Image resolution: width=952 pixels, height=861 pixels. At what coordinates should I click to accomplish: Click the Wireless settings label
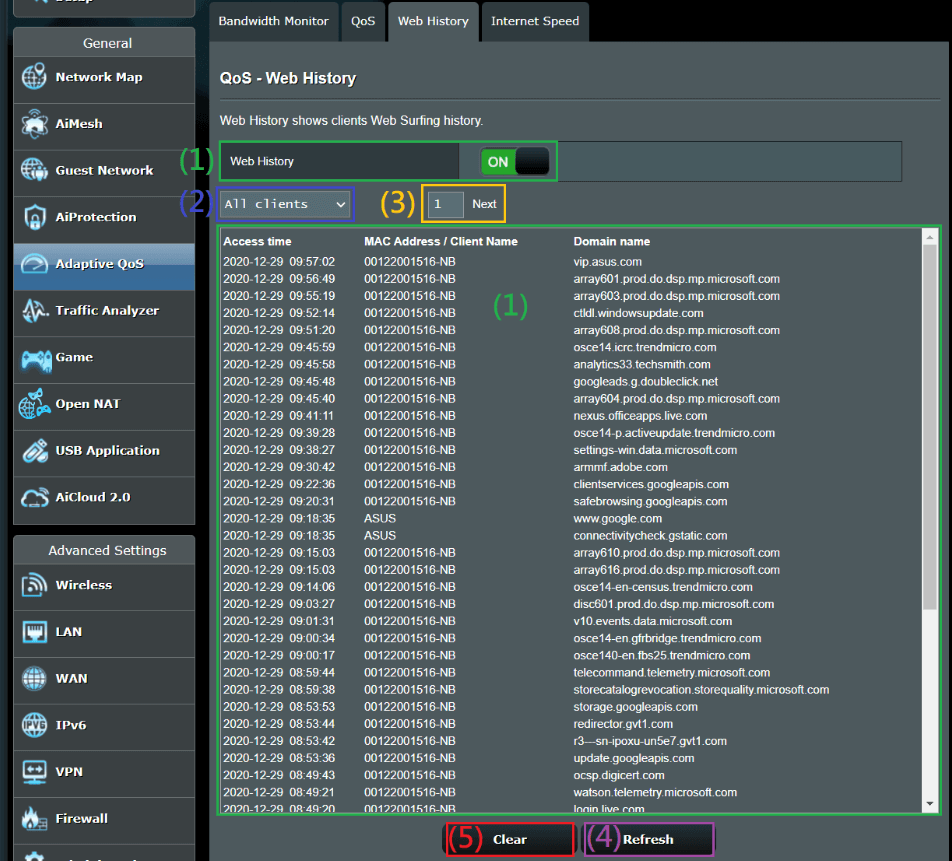click(x=84, y=585)
